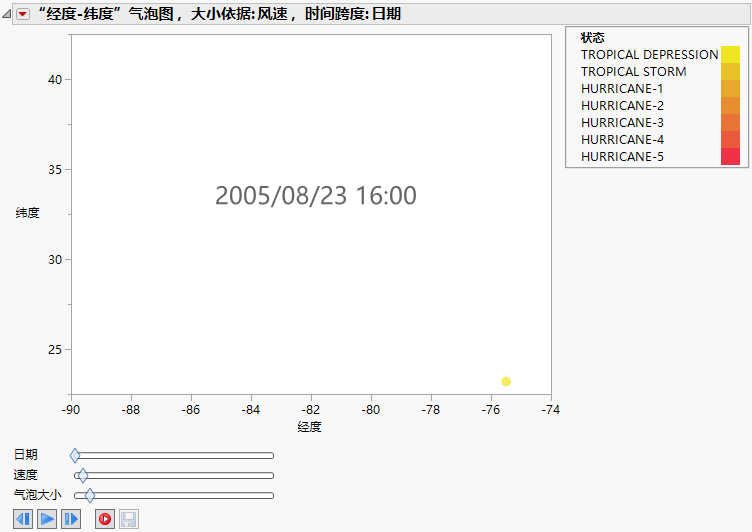Select the TROPICAL STORM color swatch
The image size is (752, 532).
[730, 71]
